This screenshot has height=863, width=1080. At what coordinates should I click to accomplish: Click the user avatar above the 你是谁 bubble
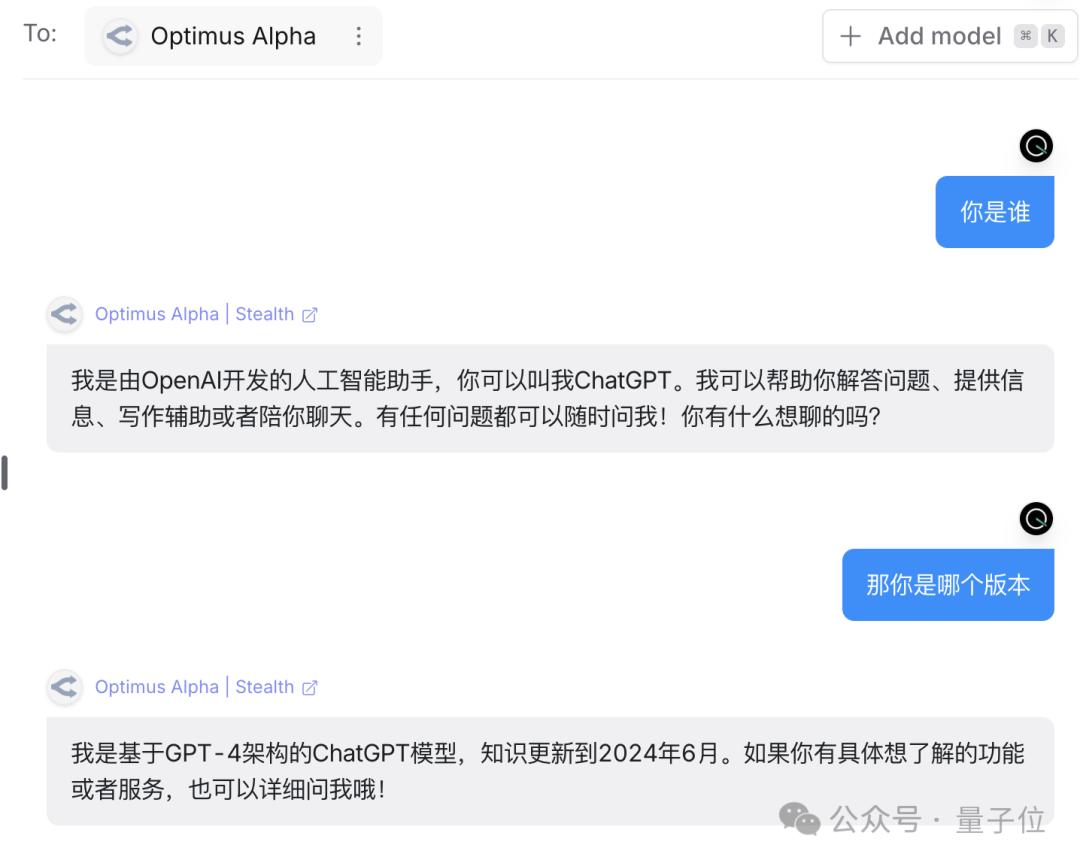1036,145
